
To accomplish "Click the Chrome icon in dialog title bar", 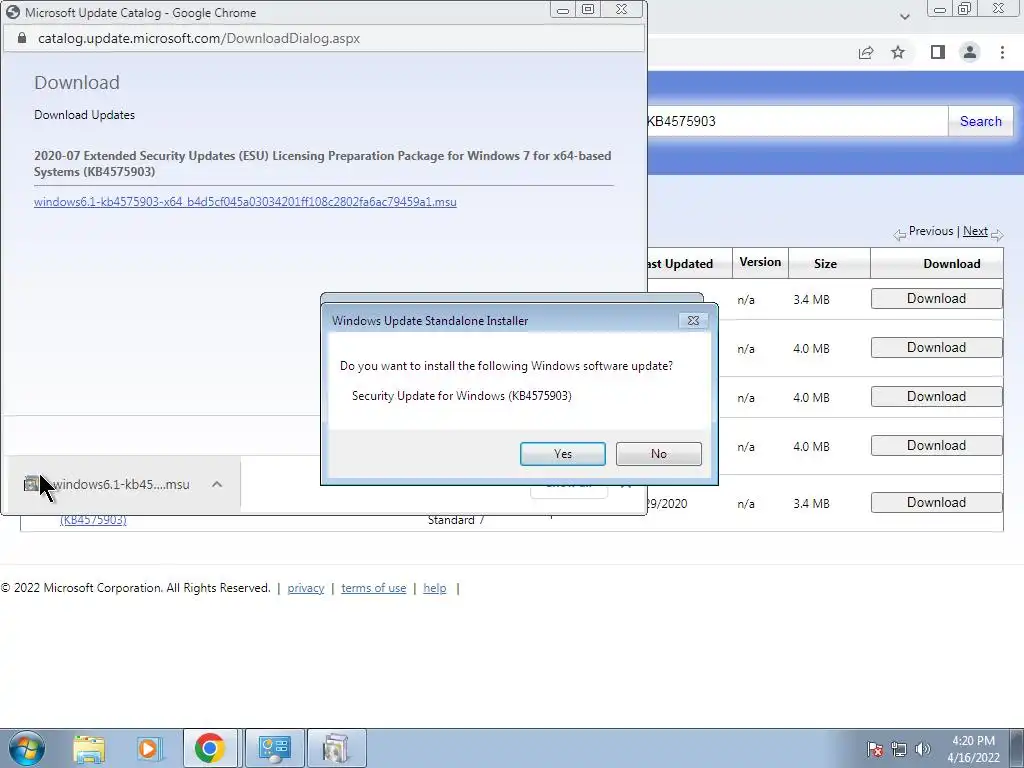I will [x=13, y=12].
